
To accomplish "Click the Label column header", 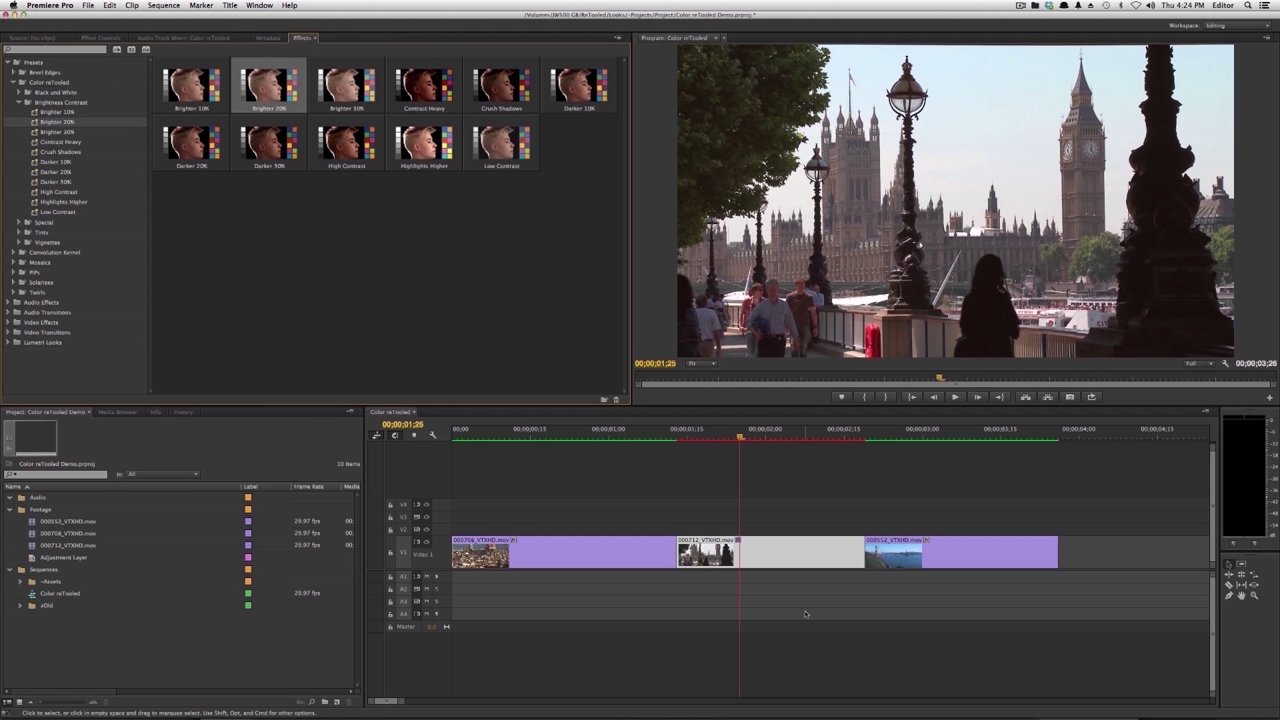I will click(250, 487).
